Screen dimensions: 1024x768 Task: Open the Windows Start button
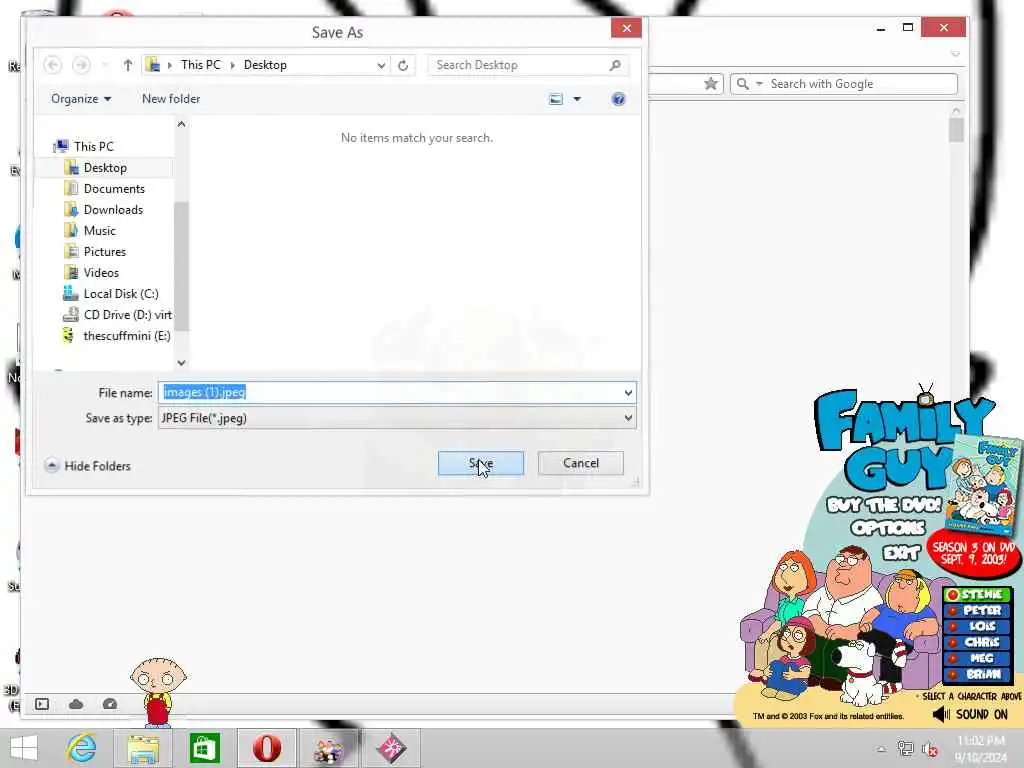(24, 748)
